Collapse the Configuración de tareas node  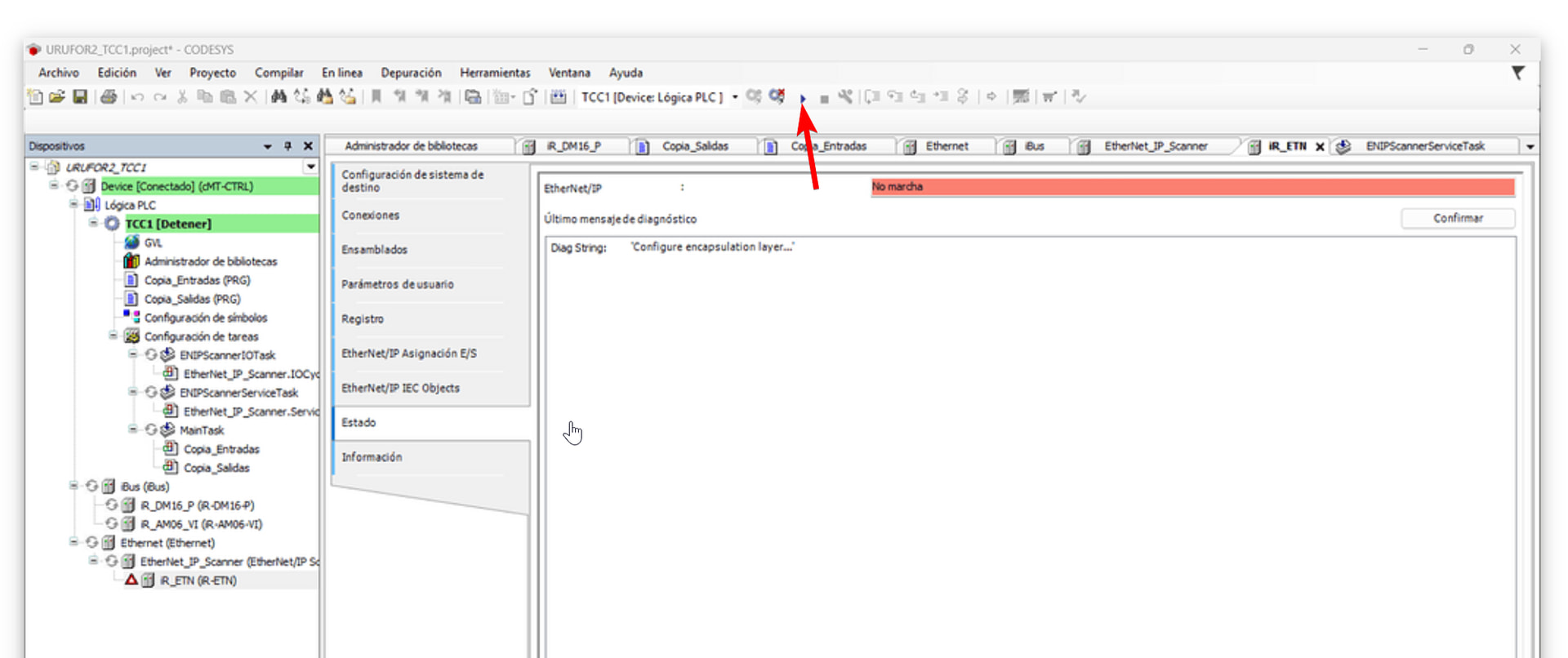point(114,336)
